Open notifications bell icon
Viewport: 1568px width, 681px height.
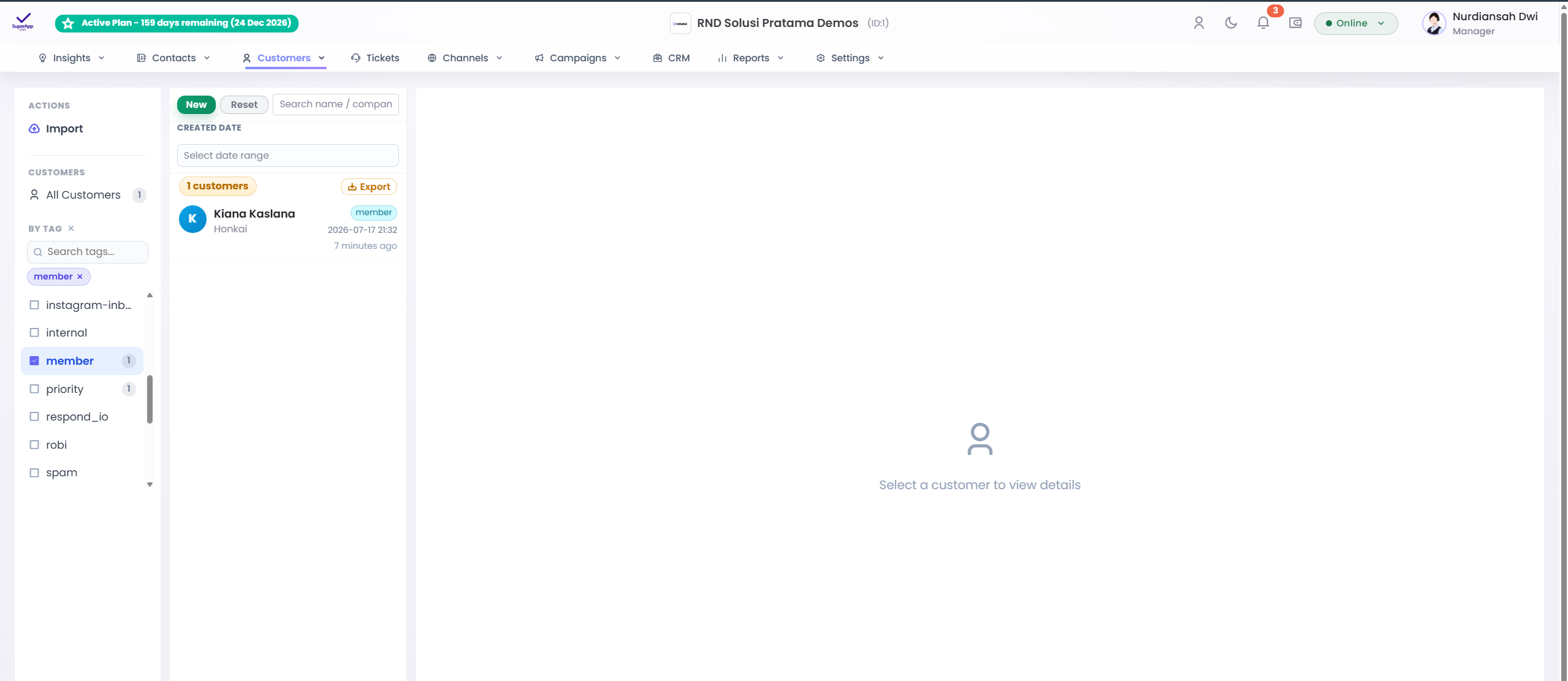[x=1263, y=23]
